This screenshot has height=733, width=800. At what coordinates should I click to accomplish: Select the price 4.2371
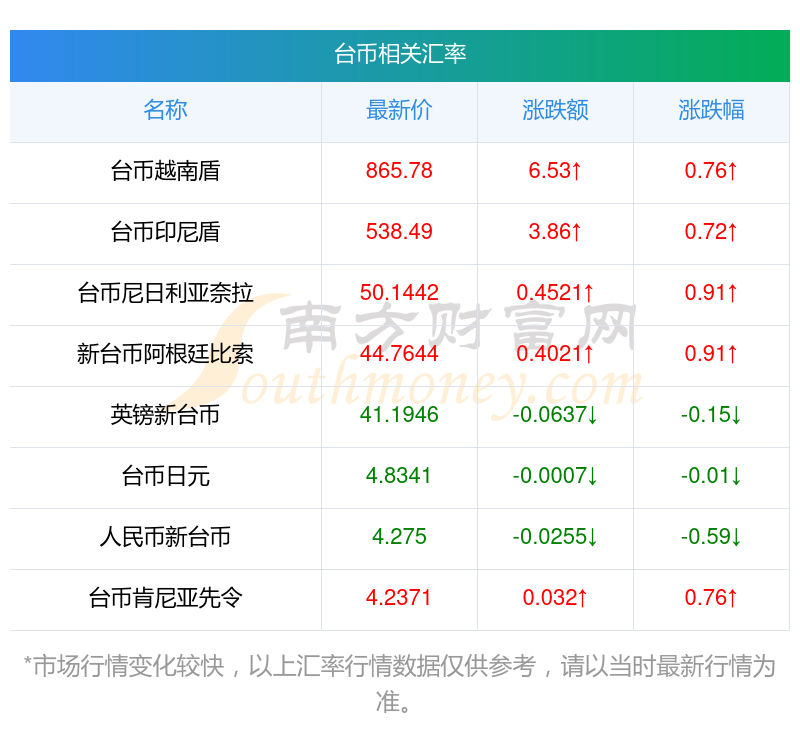tap(399, 598)
